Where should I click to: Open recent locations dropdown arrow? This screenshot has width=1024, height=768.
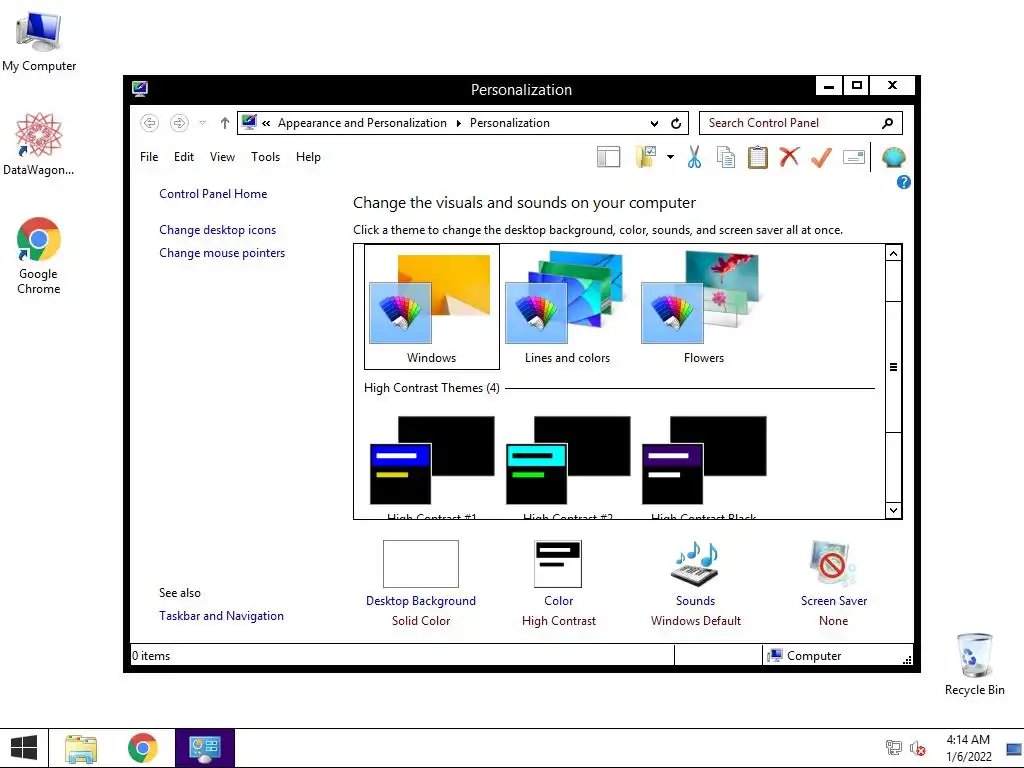(202, 123)
